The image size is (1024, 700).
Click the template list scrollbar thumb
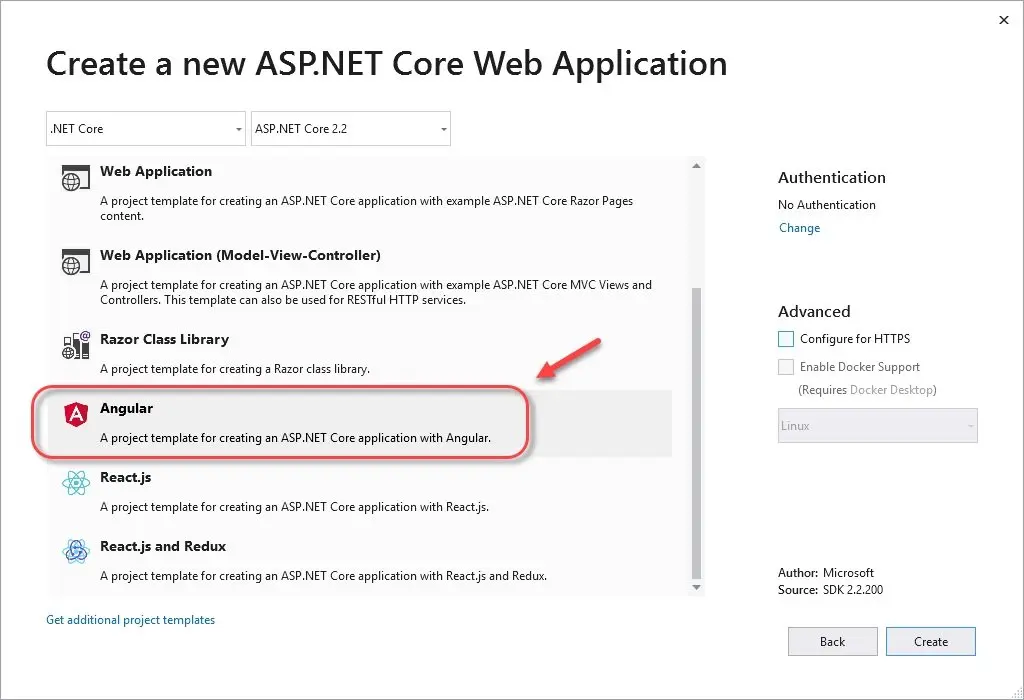tap(696, 433)
